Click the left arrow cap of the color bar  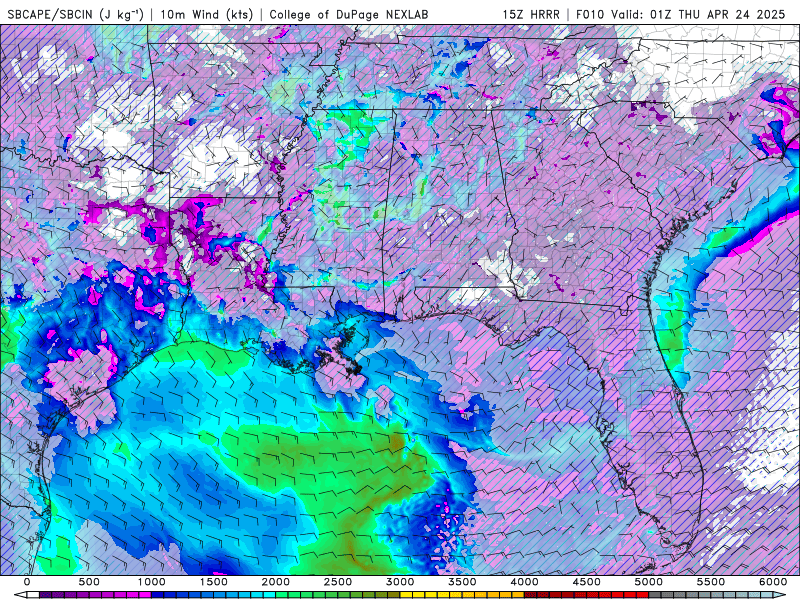click(x=20, y=595)
